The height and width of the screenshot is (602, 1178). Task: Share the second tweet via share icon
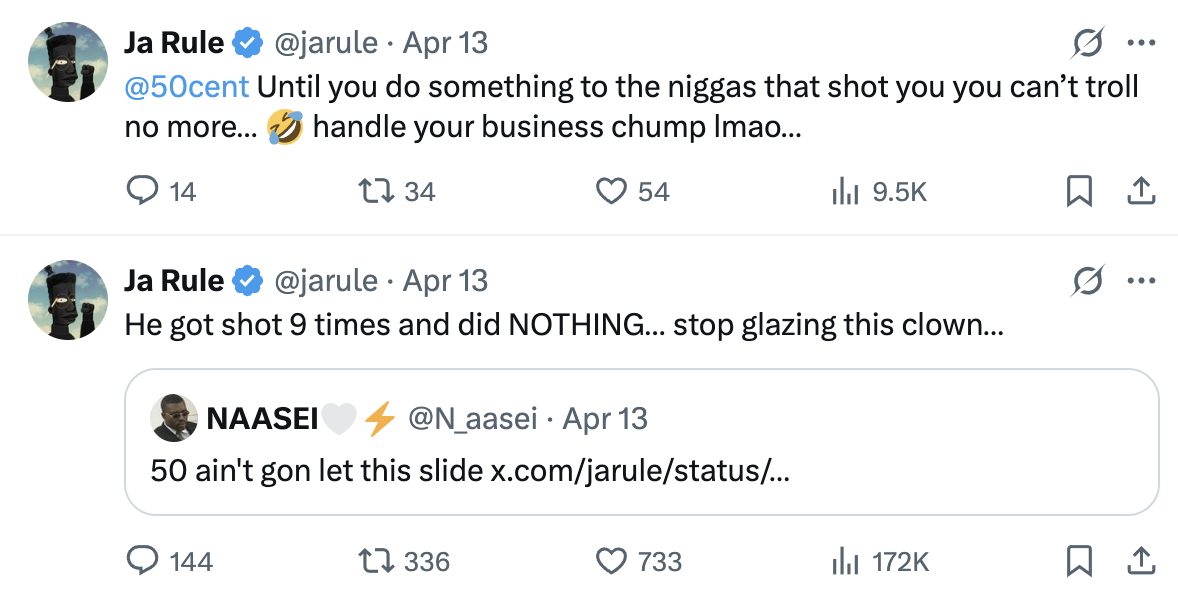[x=1140, y=561]
